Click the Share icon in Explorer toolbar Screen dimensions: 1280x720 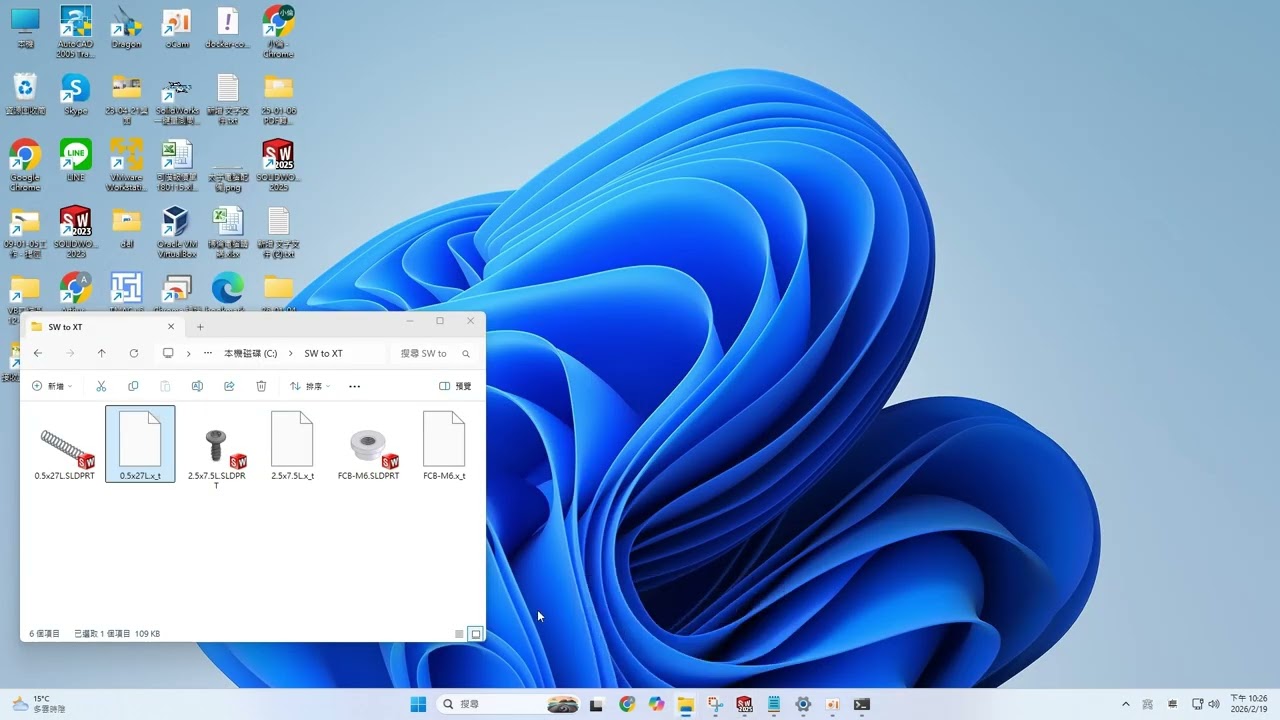pyautogui.click(x=229, y=386)
